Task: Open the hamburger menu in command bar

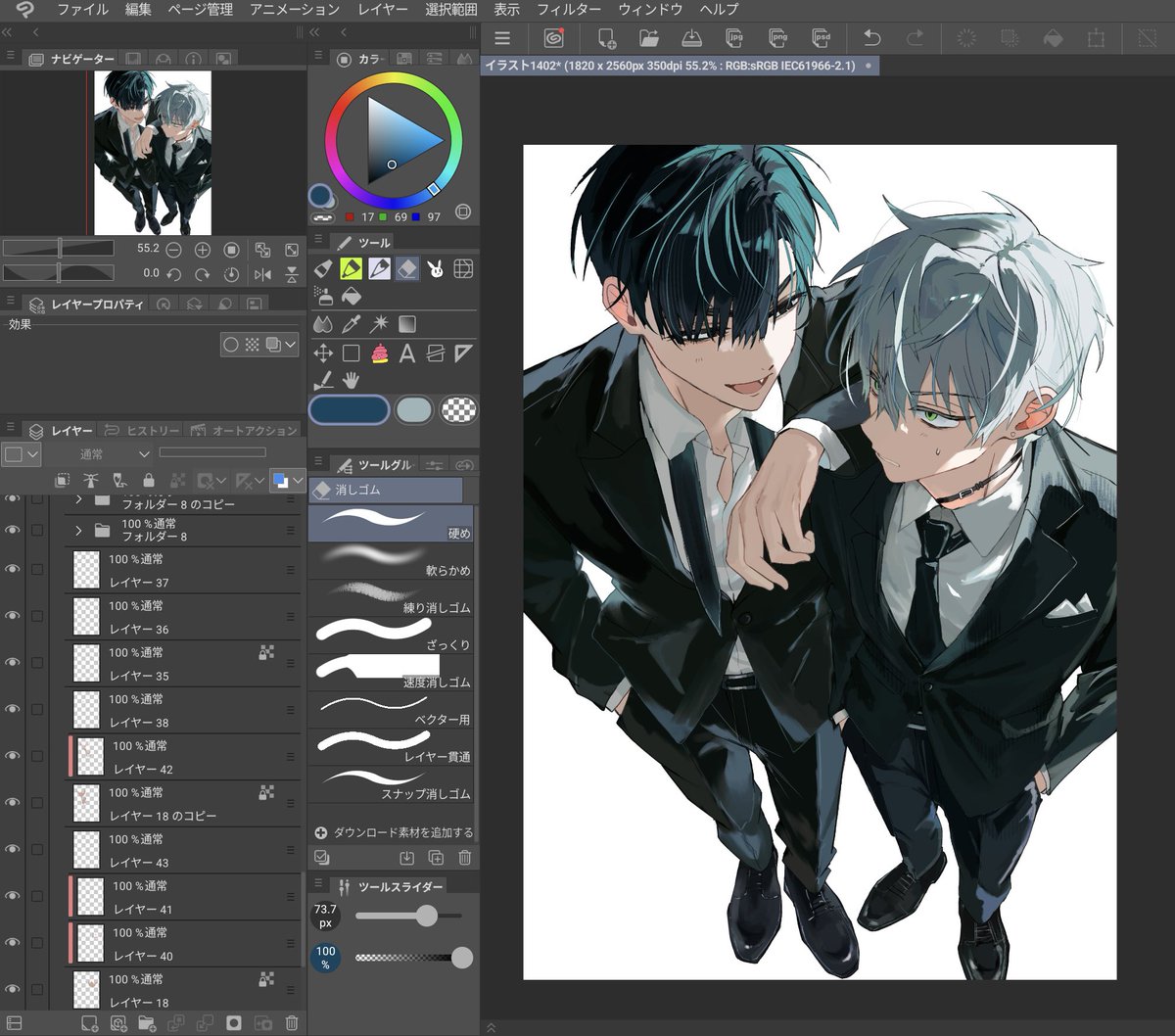Action: click(x=502, y=38)
